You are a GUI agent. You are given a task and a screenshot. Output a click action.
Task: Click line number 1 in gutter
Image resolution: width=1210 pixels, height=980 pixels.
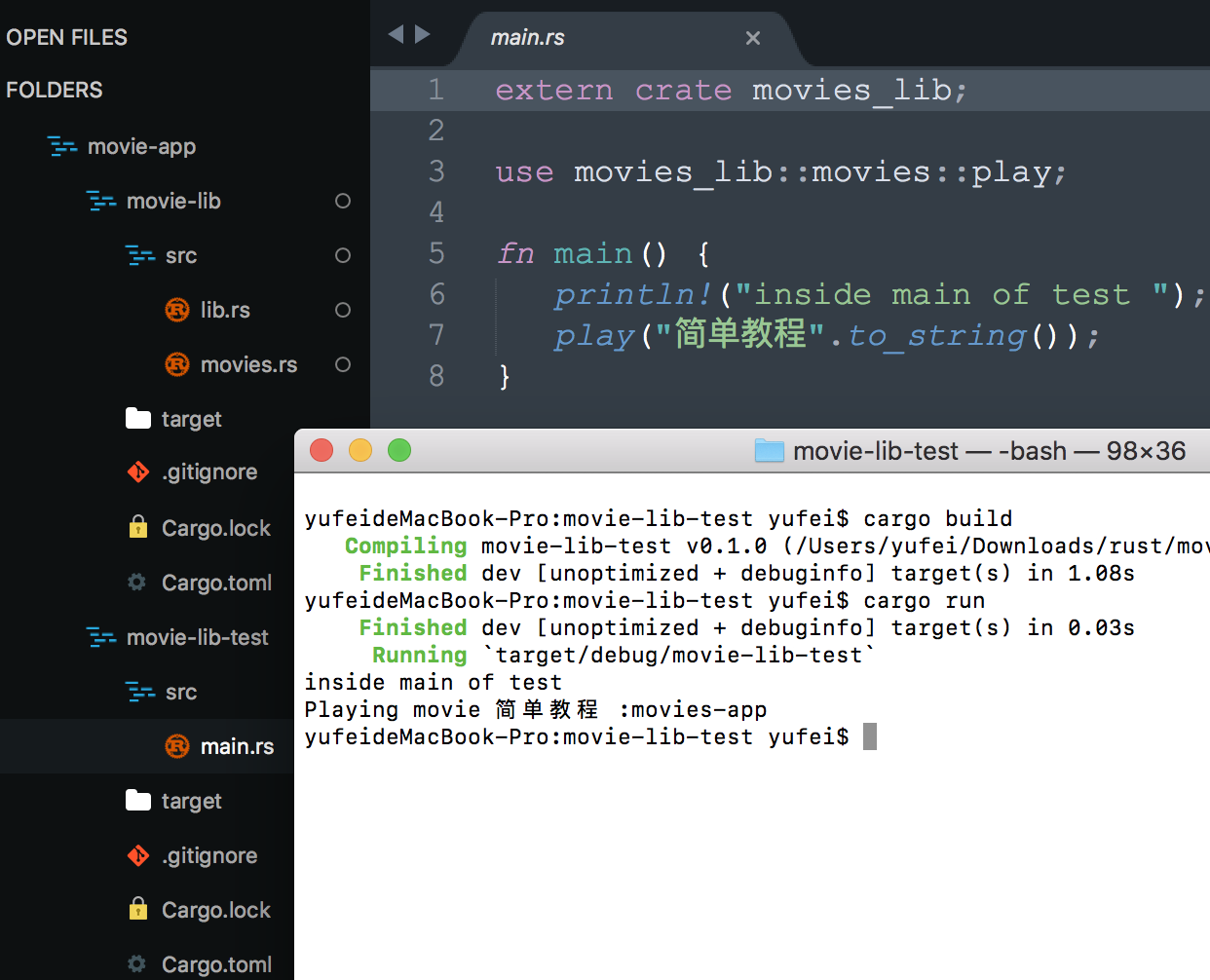pos(436,90)
